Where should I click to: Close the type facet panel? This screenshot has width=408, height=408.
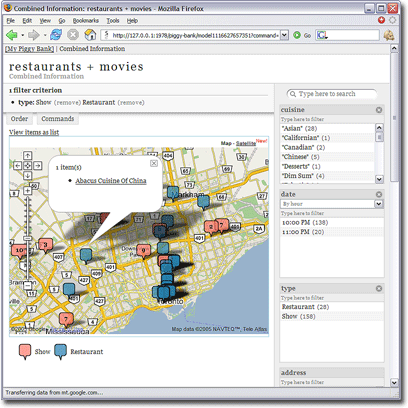click(379, 288)
